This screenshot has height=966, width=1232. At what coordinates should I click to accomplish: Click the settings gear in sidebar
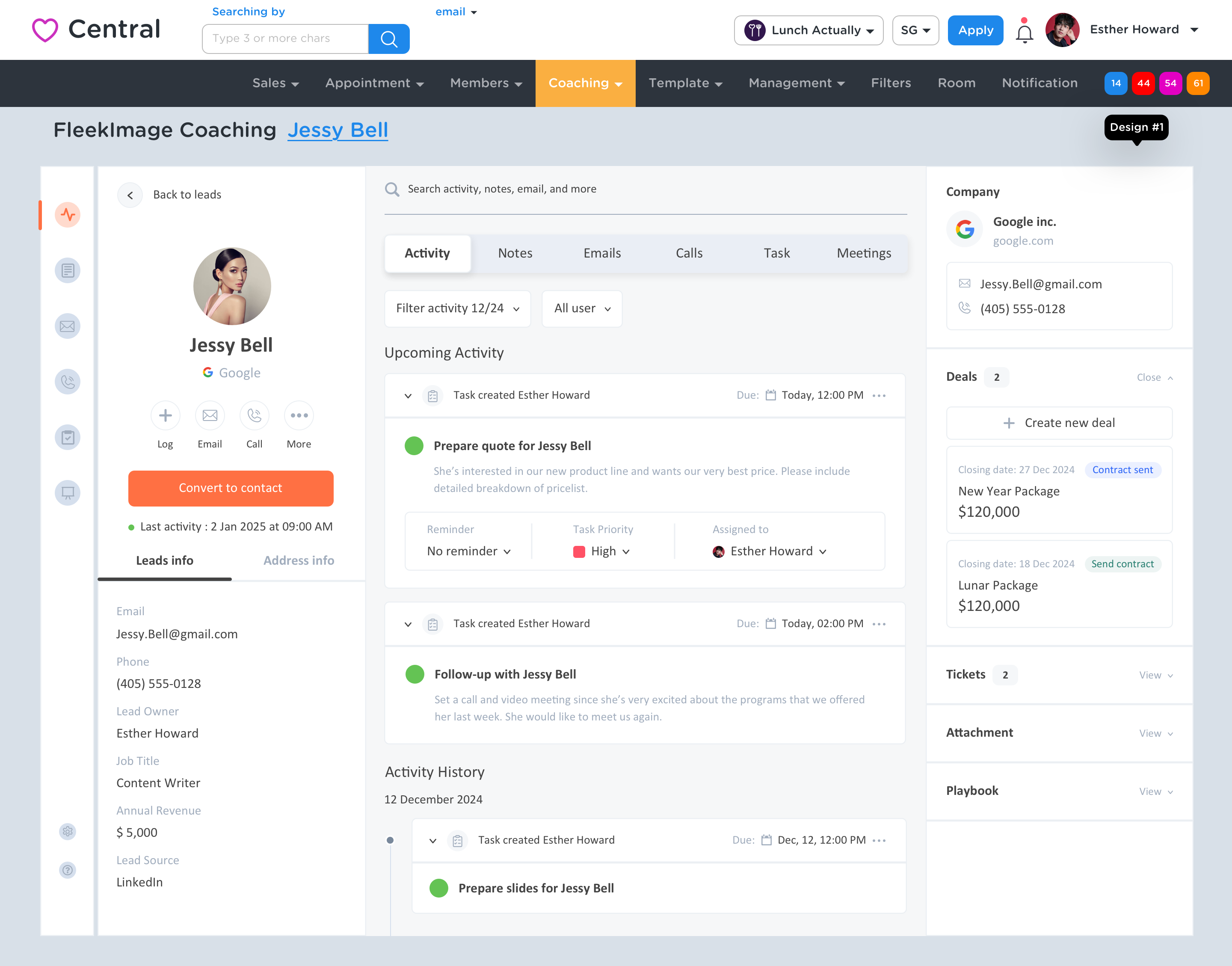pyautogui.click(x=68, y=831)
